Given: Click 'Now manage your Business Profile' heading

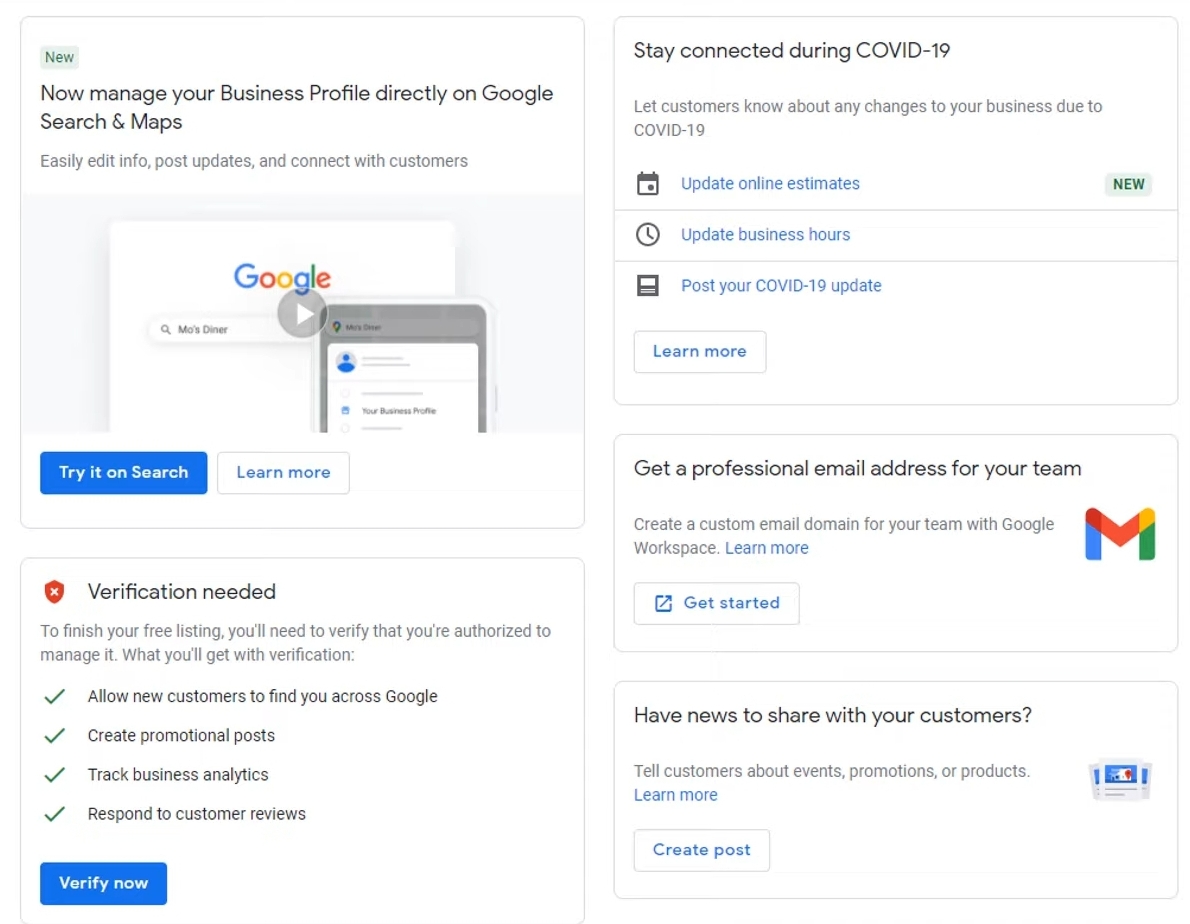Looking at the screenshot, I should pyautogui.click(x=297, y=107).
